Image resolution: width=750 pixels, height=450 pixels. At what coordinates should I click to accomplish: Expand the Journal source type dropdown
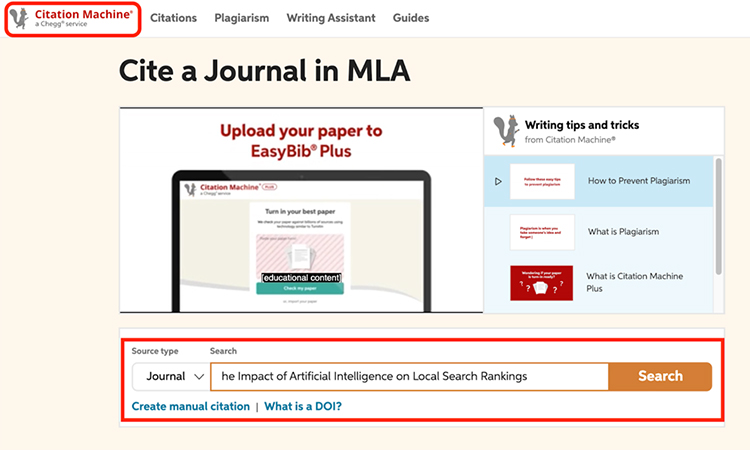coord(171,376)
